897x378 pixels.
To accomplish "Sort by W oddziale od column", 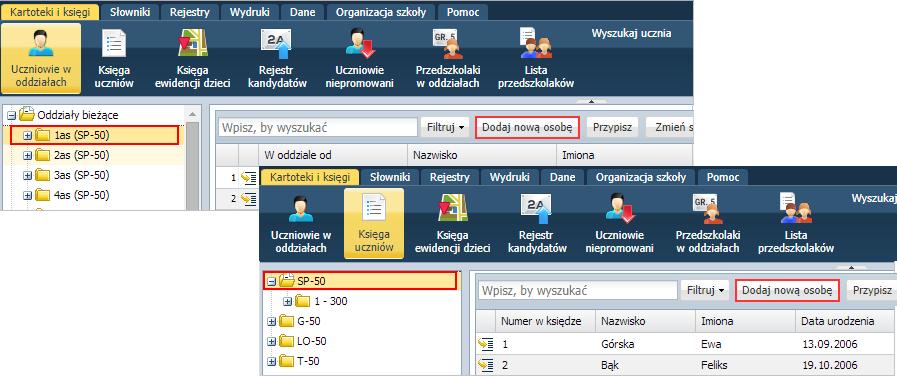I will pyautogui.click(x=332, y=155).
